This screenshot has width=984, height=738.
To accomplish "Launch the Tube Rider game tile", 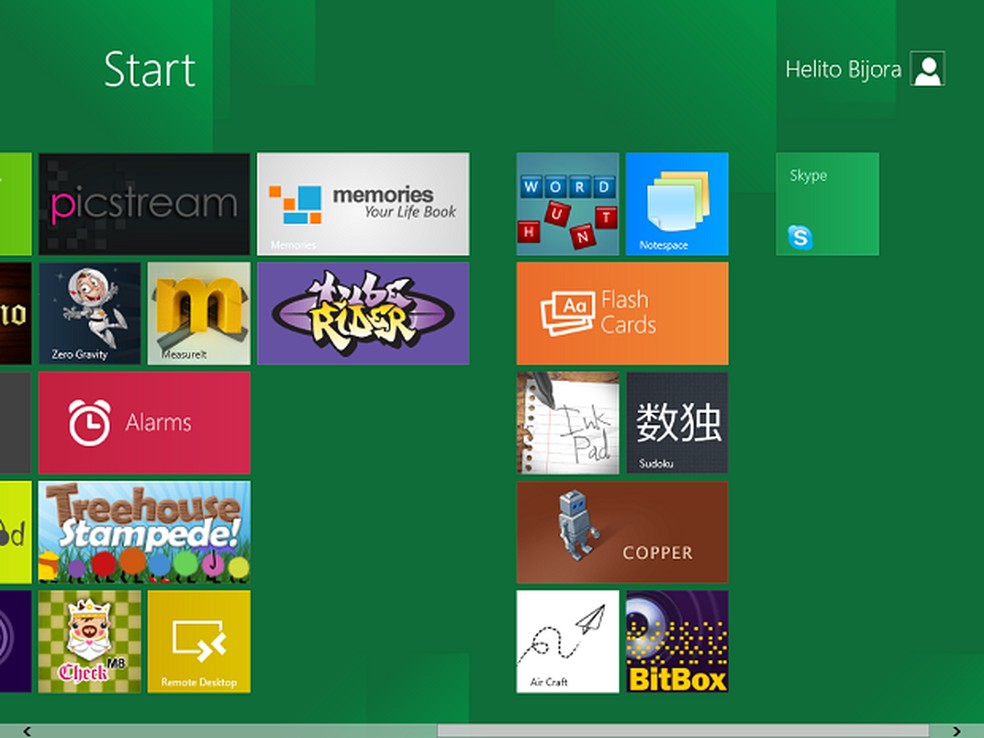I will (x=363, y=313).
